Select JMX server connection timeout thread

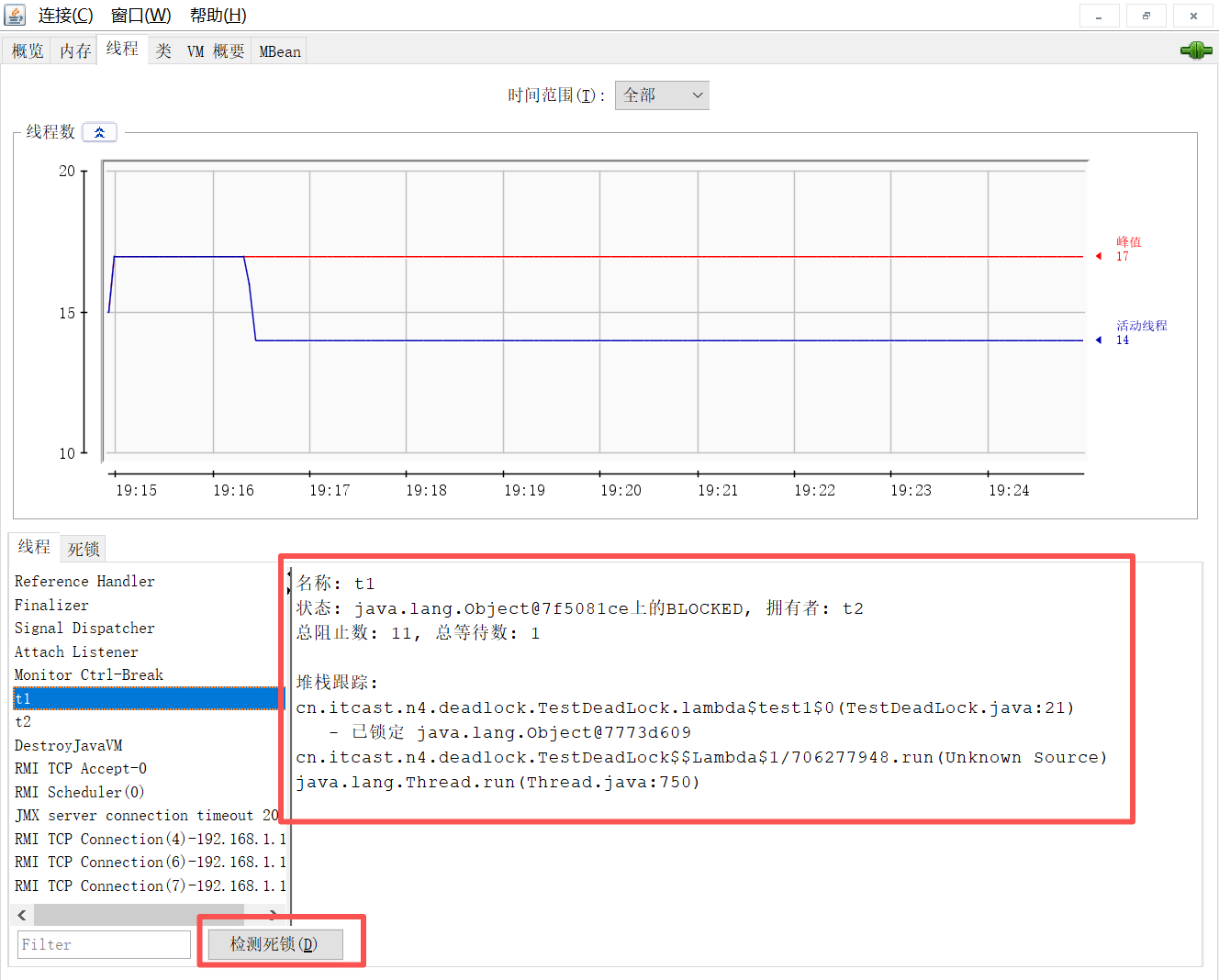coord(149,816)
